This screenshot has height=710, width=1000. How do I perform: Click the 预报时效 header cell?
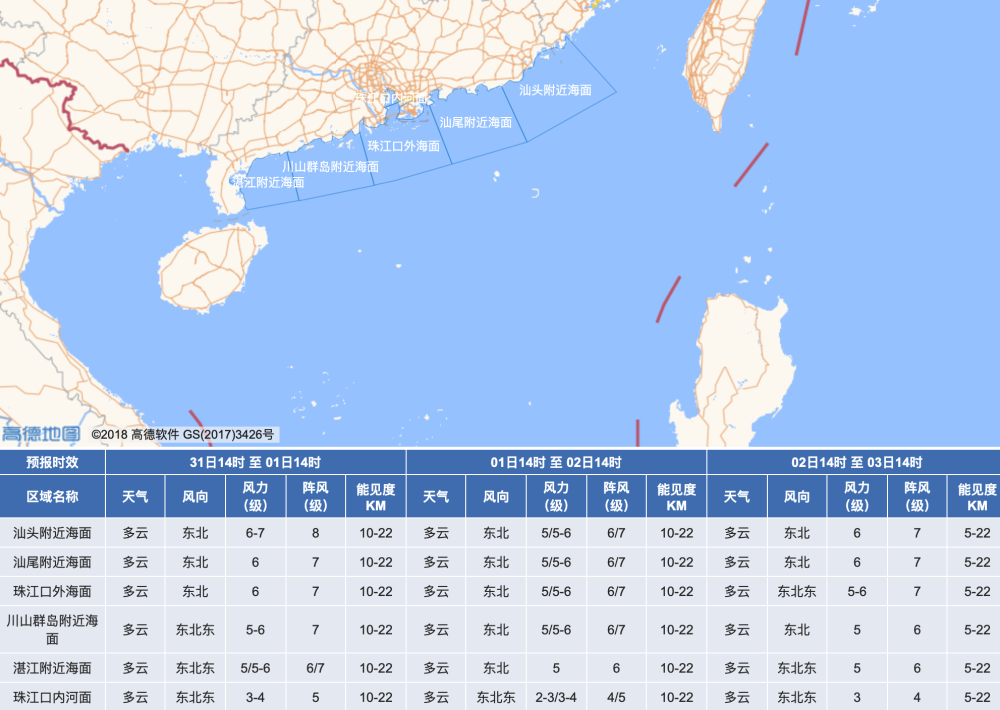coord(52,462)
